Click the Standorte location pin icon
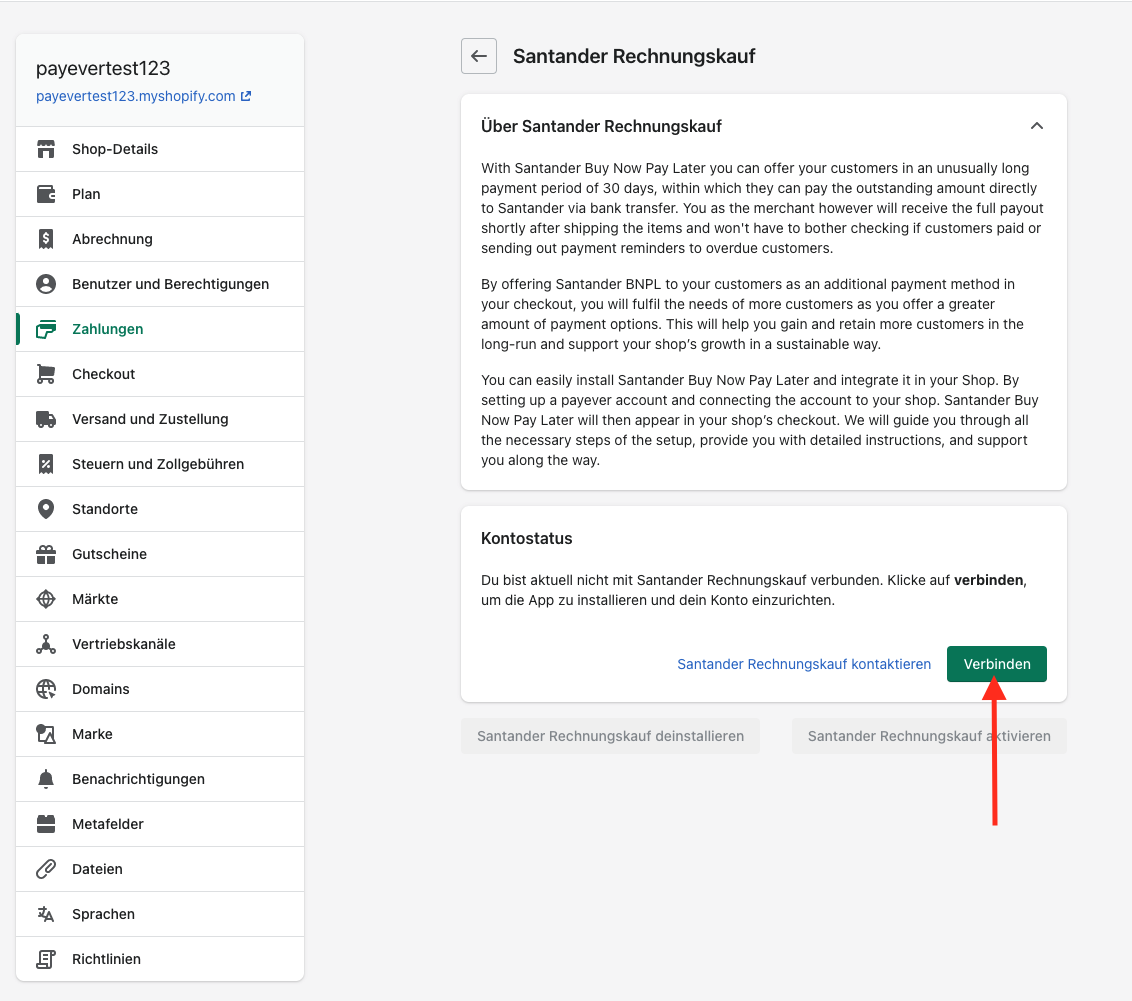This screenshot has height=1001, width=1132. tap(46, 509)
